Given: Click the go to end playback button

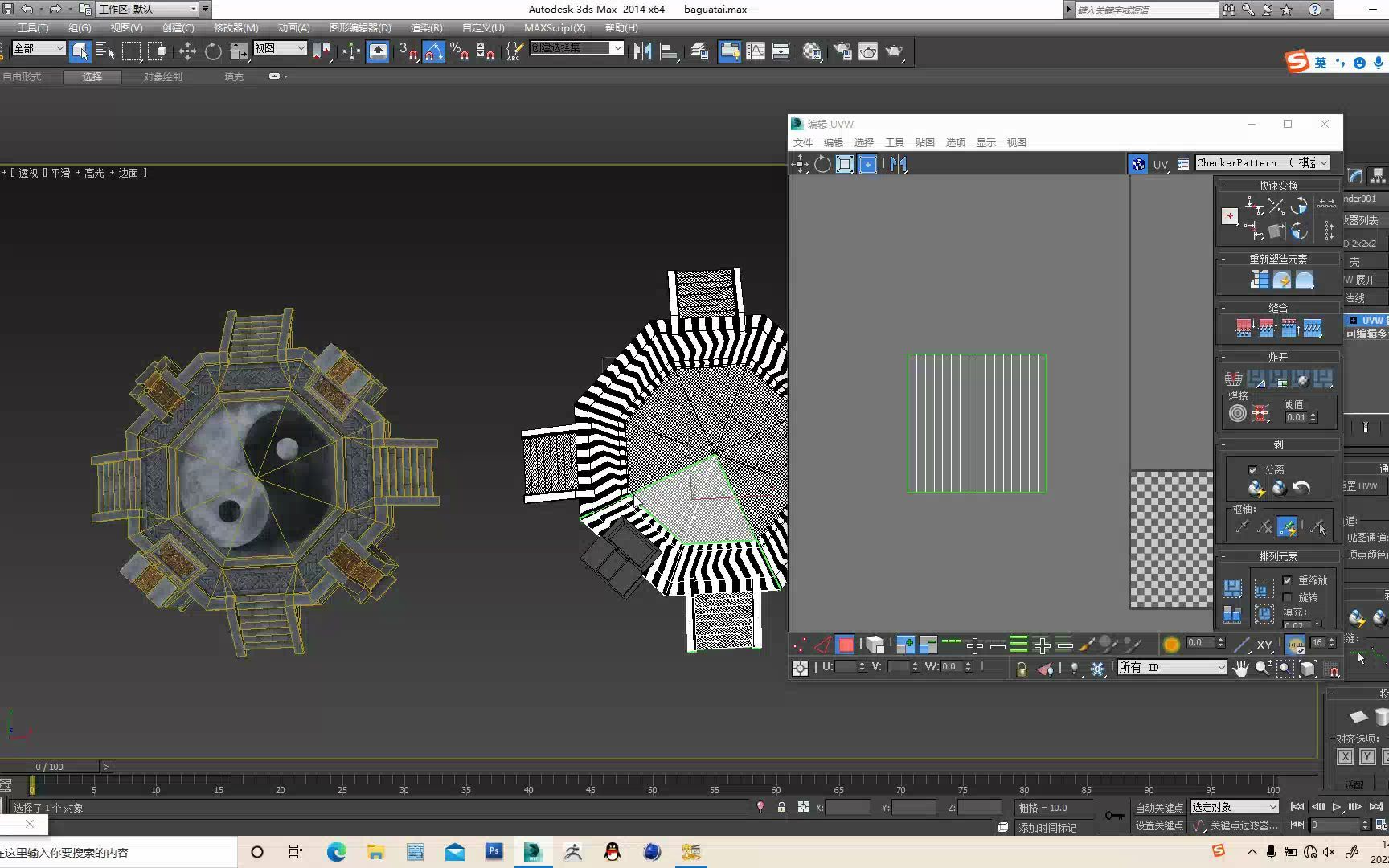Looking at the screenshot, I should click(x=1375, y=807).
